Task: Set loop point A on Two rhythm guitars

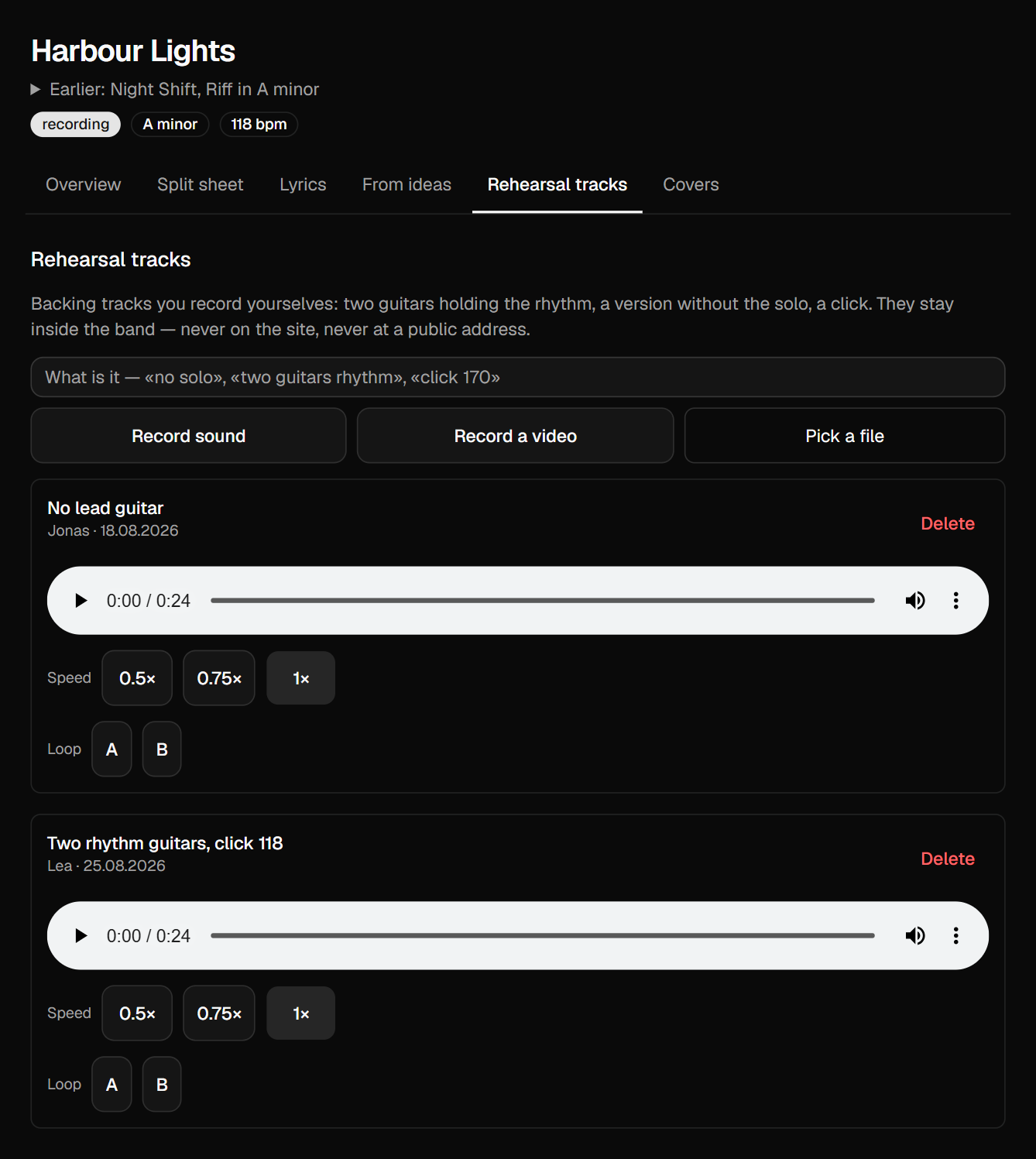Action: click(111, 1085)
